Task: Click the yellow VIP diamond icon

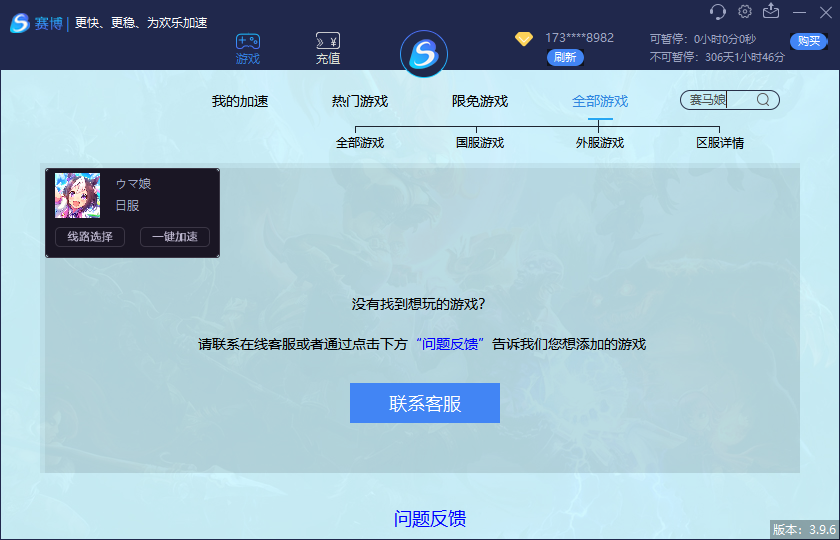Action: pyautogui.click(x=523, y=39)
